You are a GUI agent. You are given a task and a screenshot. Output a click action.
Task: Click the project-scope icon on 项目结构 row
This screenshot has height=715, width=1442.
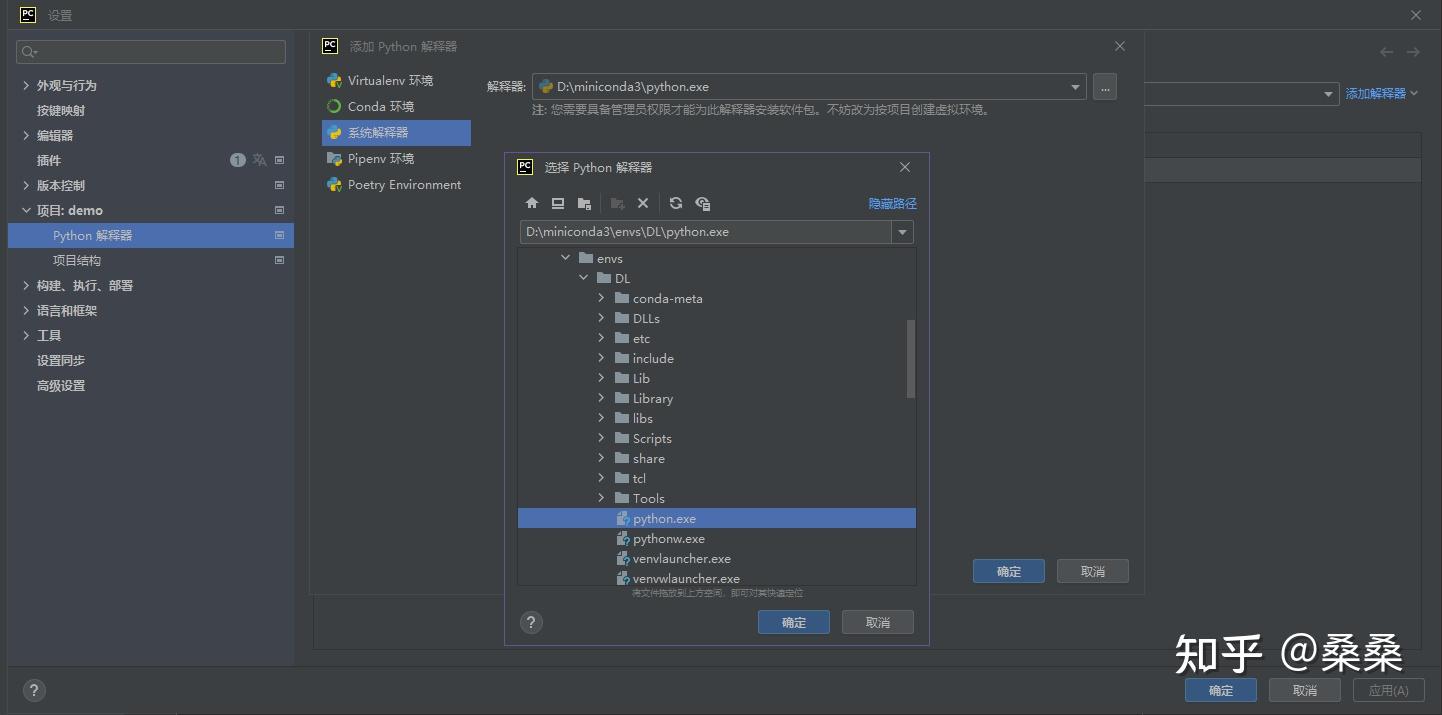coord(280,260)
